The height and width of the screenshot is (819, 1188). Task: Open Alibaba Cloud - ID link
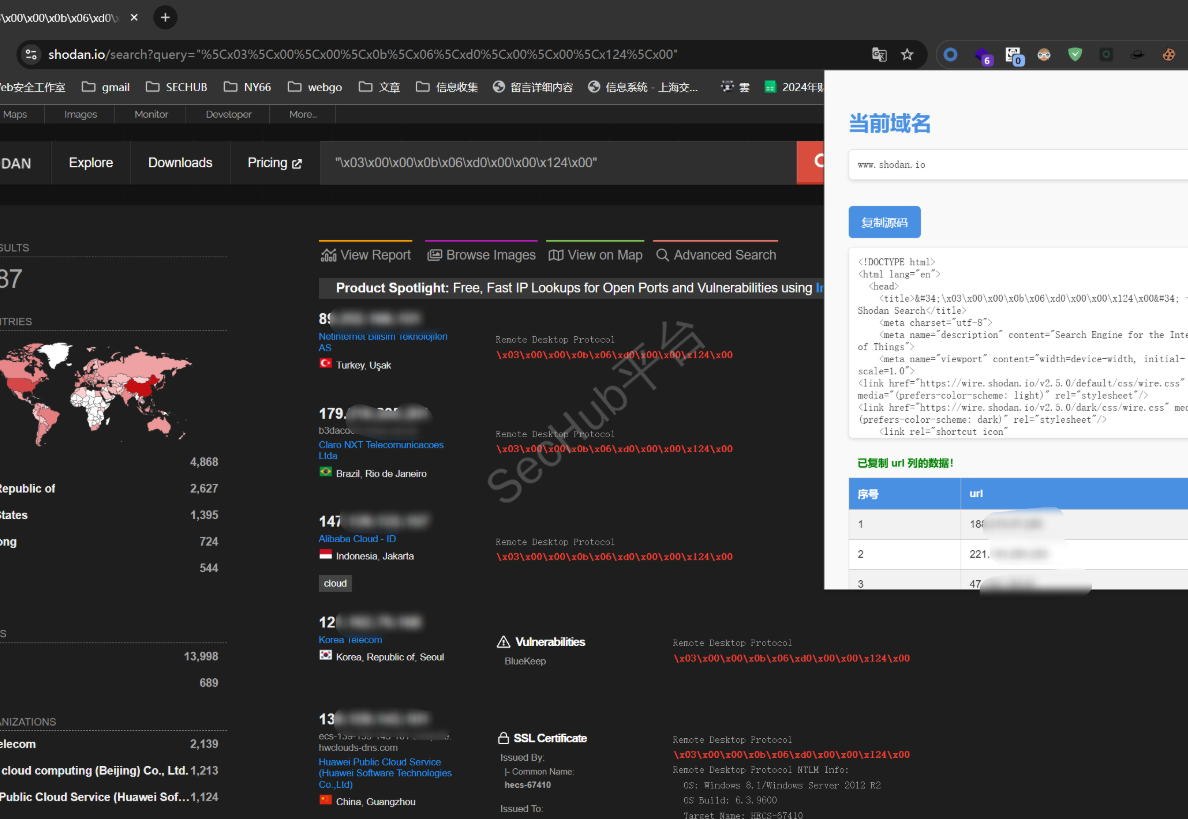(357, 539)
